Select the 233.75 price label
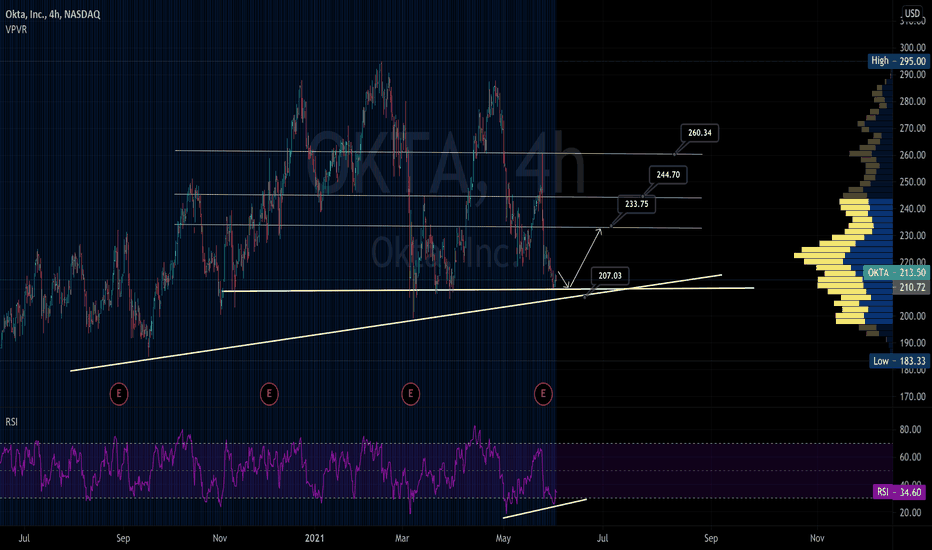The image size is (932, 550). [637, 204]
